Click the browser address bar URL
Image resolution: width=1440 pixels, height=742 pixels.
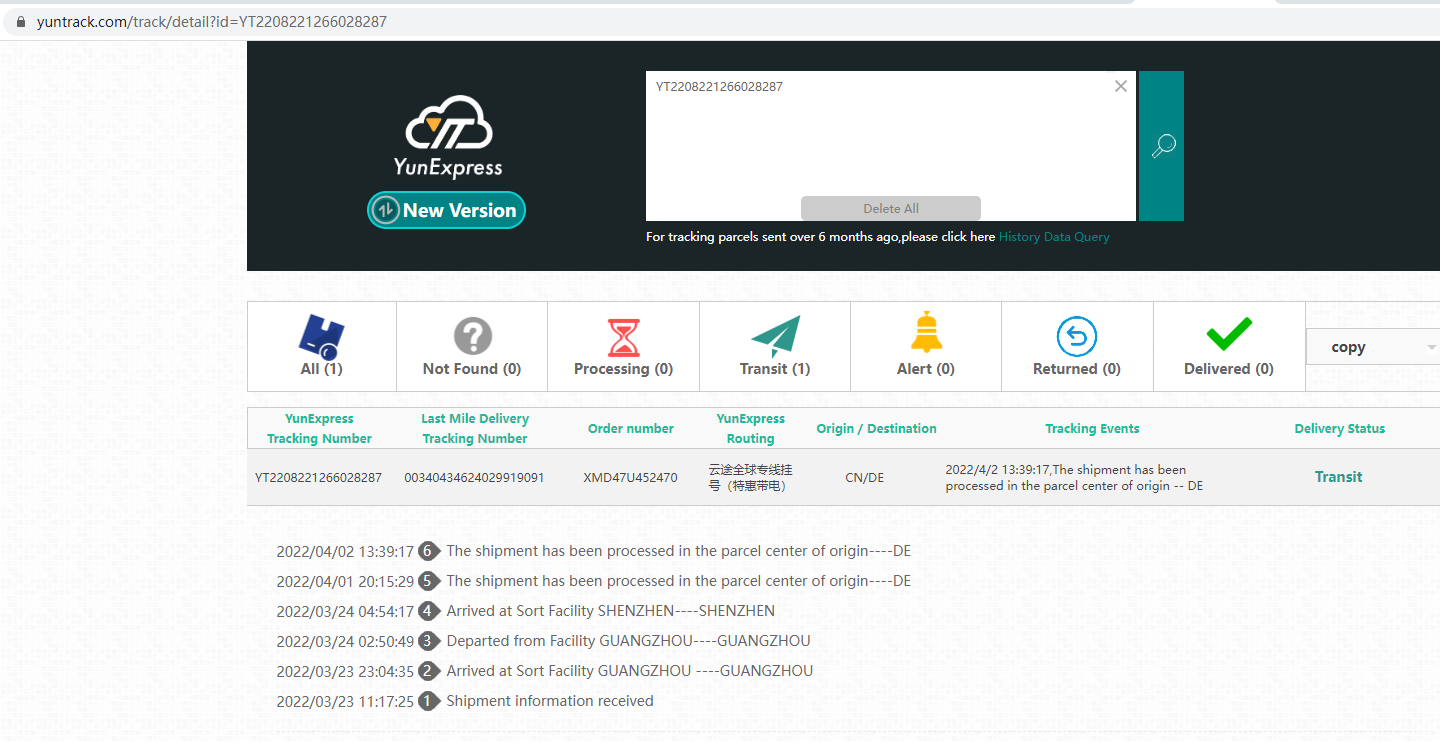212,21
